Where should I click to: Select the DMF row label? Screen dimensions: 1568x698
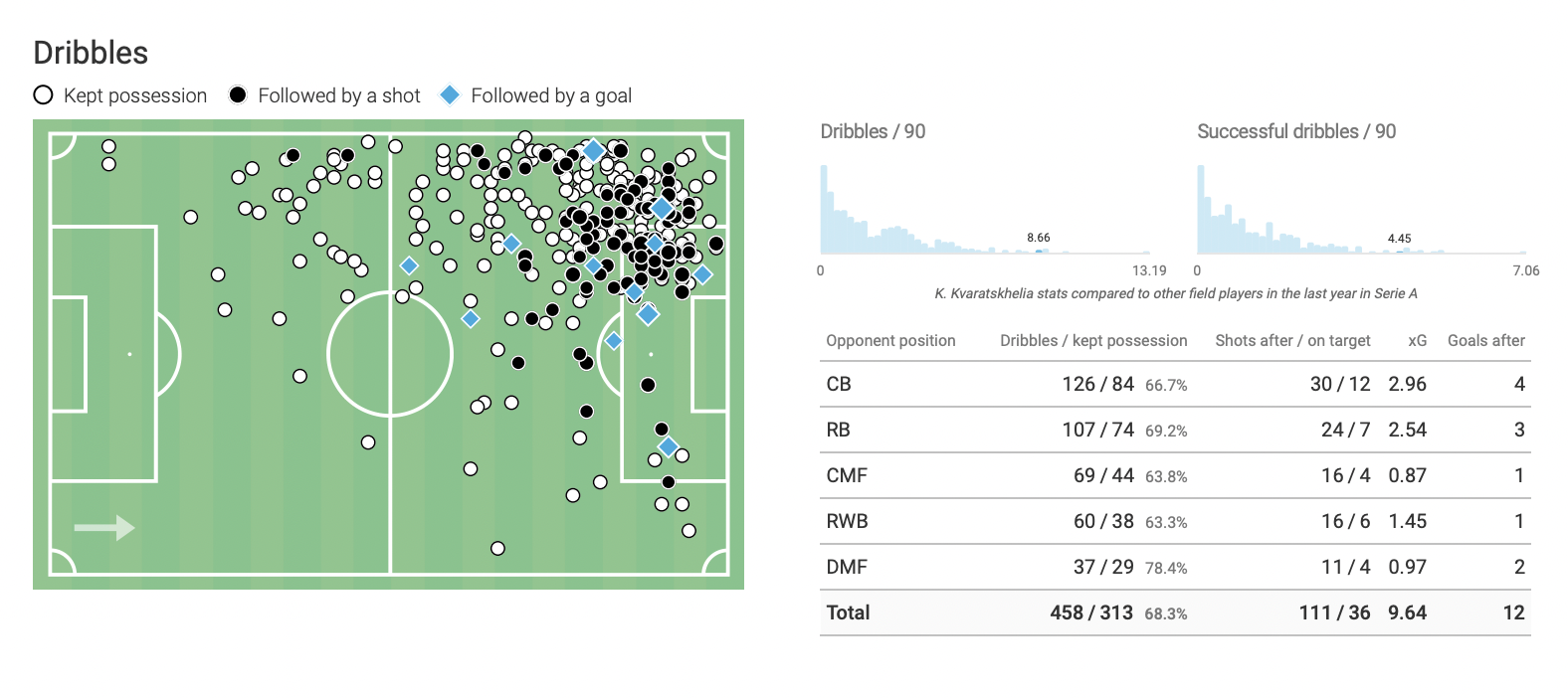pyautogui.click(x=847, y=567)
